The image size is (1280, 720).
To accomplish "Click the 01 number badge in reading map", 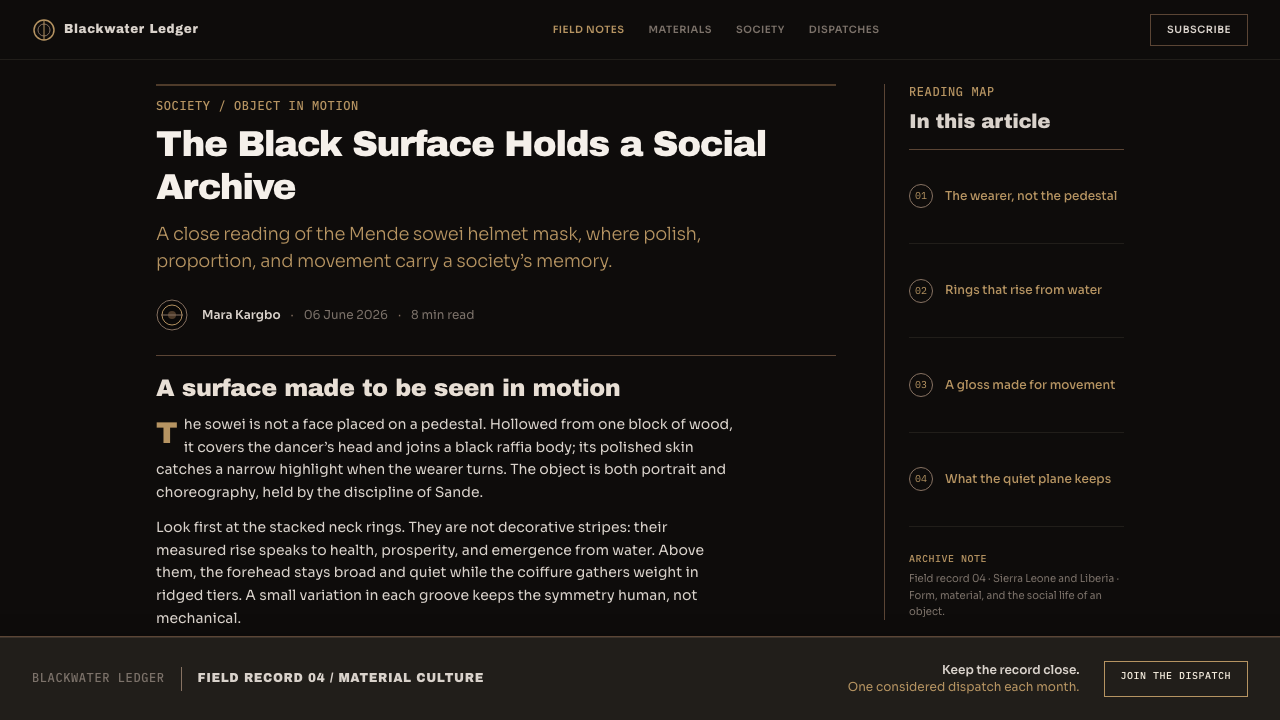I will [x=921, y=196].
